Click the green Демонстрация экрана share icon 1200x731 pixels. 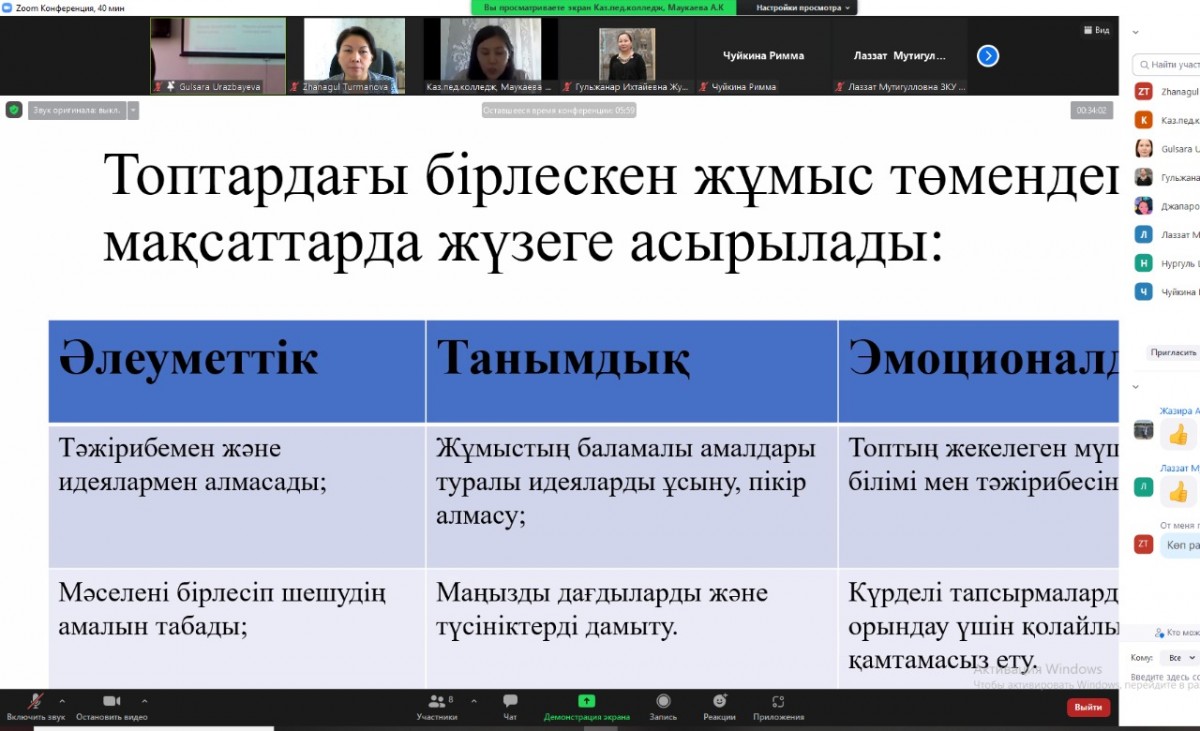[587, 702]
